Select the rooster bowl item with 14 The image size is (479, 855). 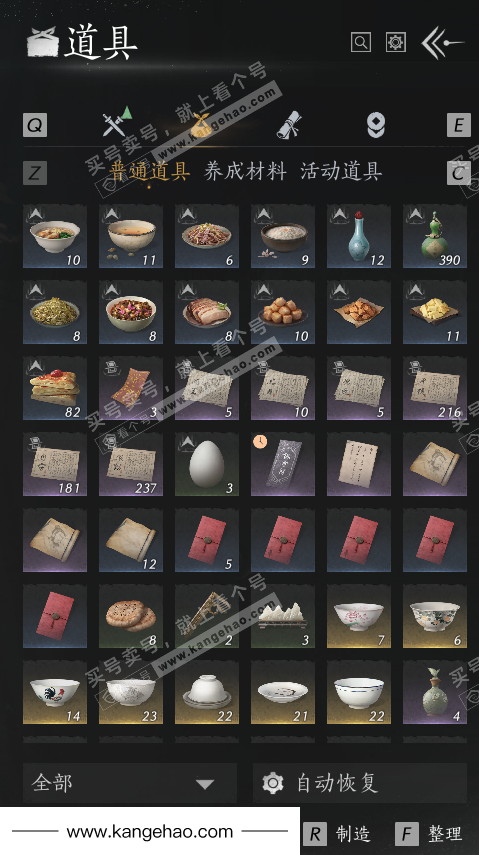pos(55,692)
